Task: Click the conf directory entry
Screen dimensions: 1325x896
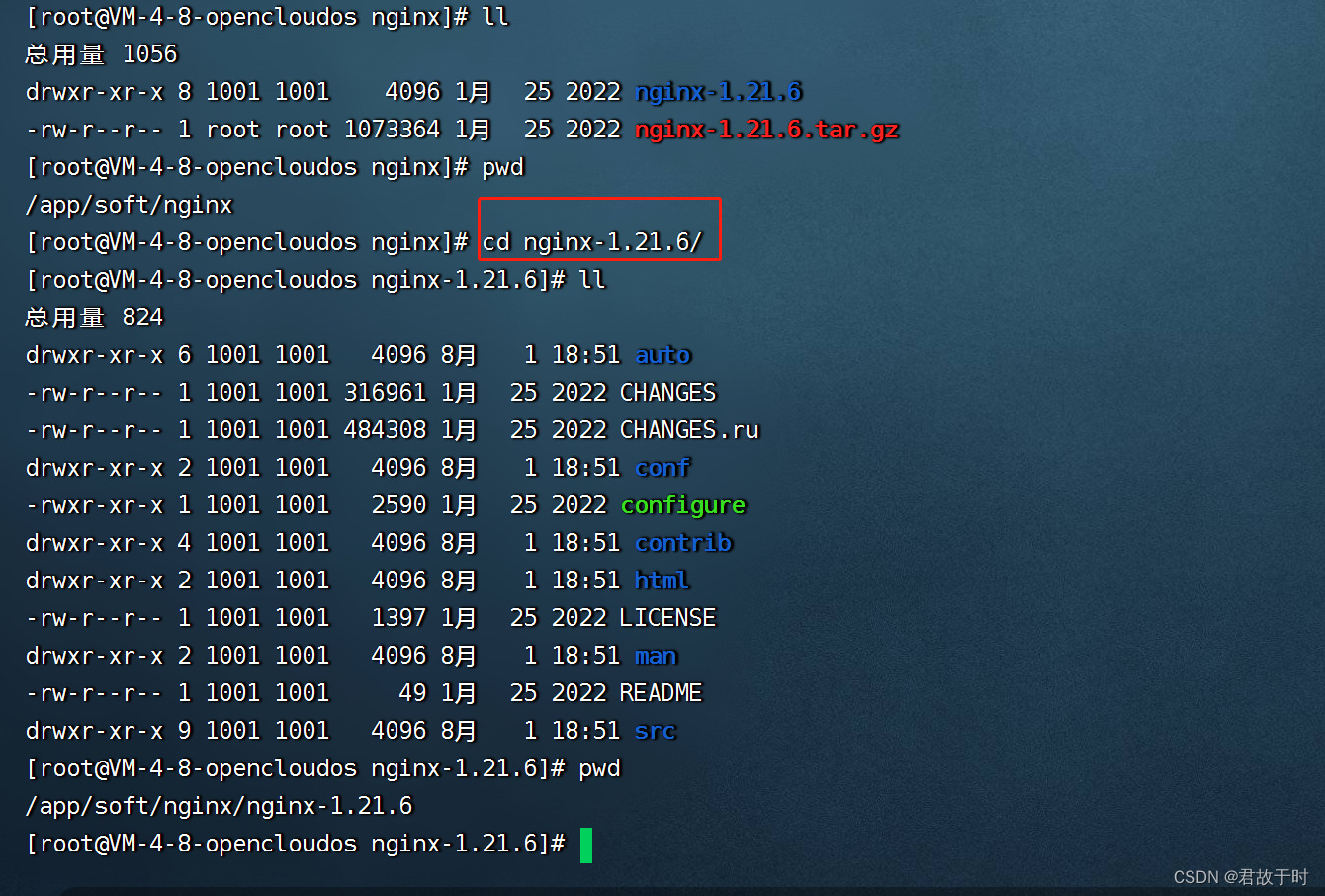Action: coord(662,468)
